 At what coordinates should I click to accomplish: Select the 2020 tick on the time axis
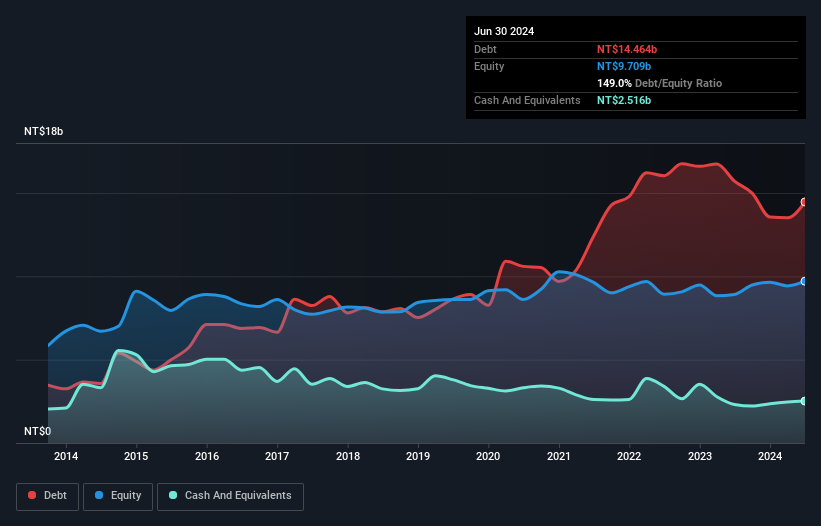tap(489, 457)
